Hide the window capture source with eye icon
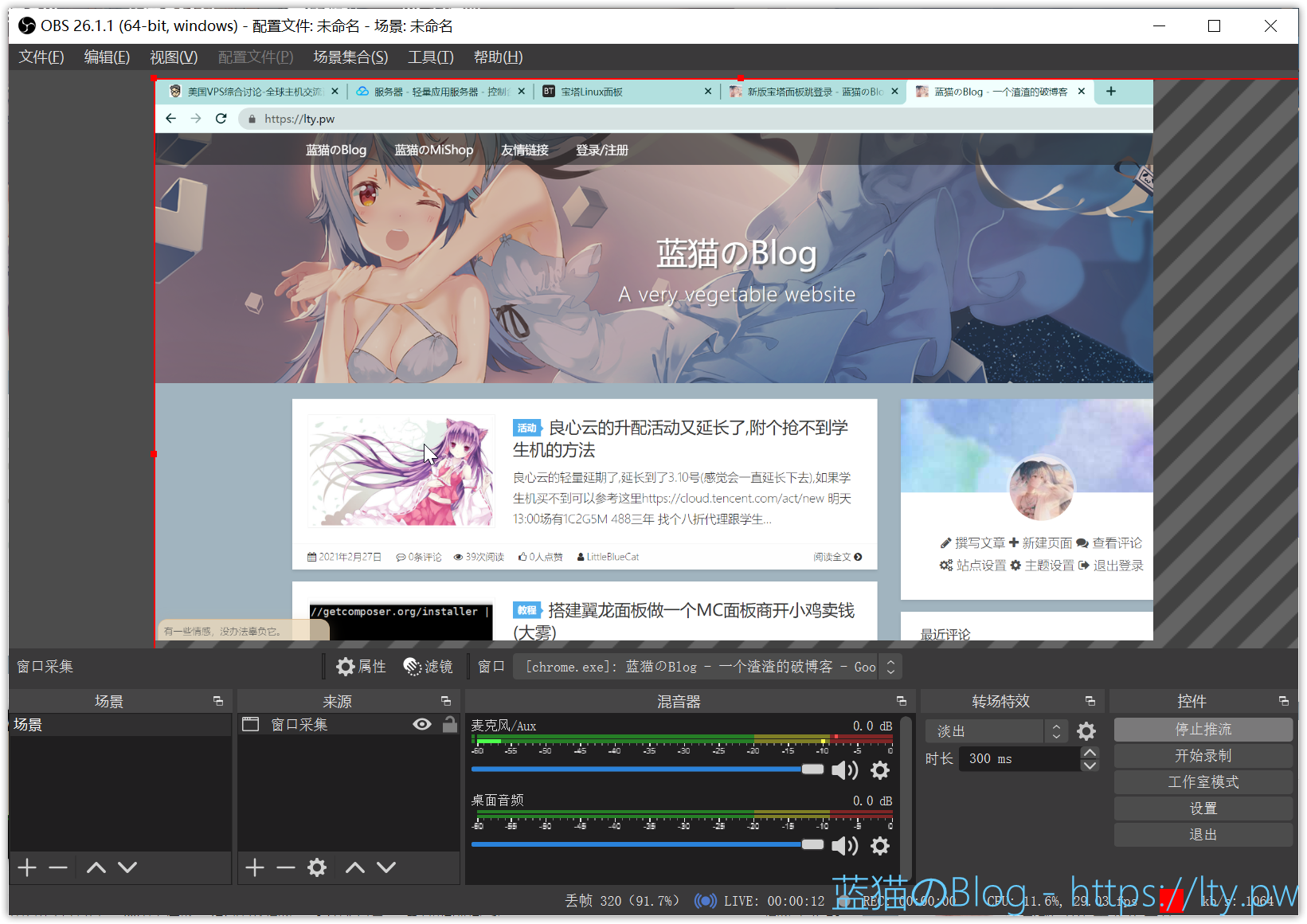Image resolution: width=1307 pixels, height=924 pixels. 422,724
